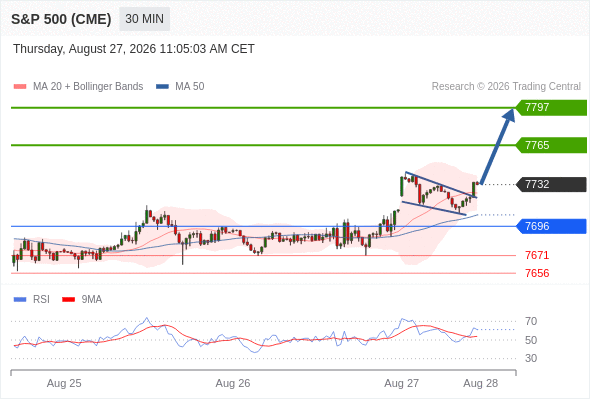Click the blue upward forecast arrow
Image resolution: width=590 pixels, height=400 pixels.
498,146
